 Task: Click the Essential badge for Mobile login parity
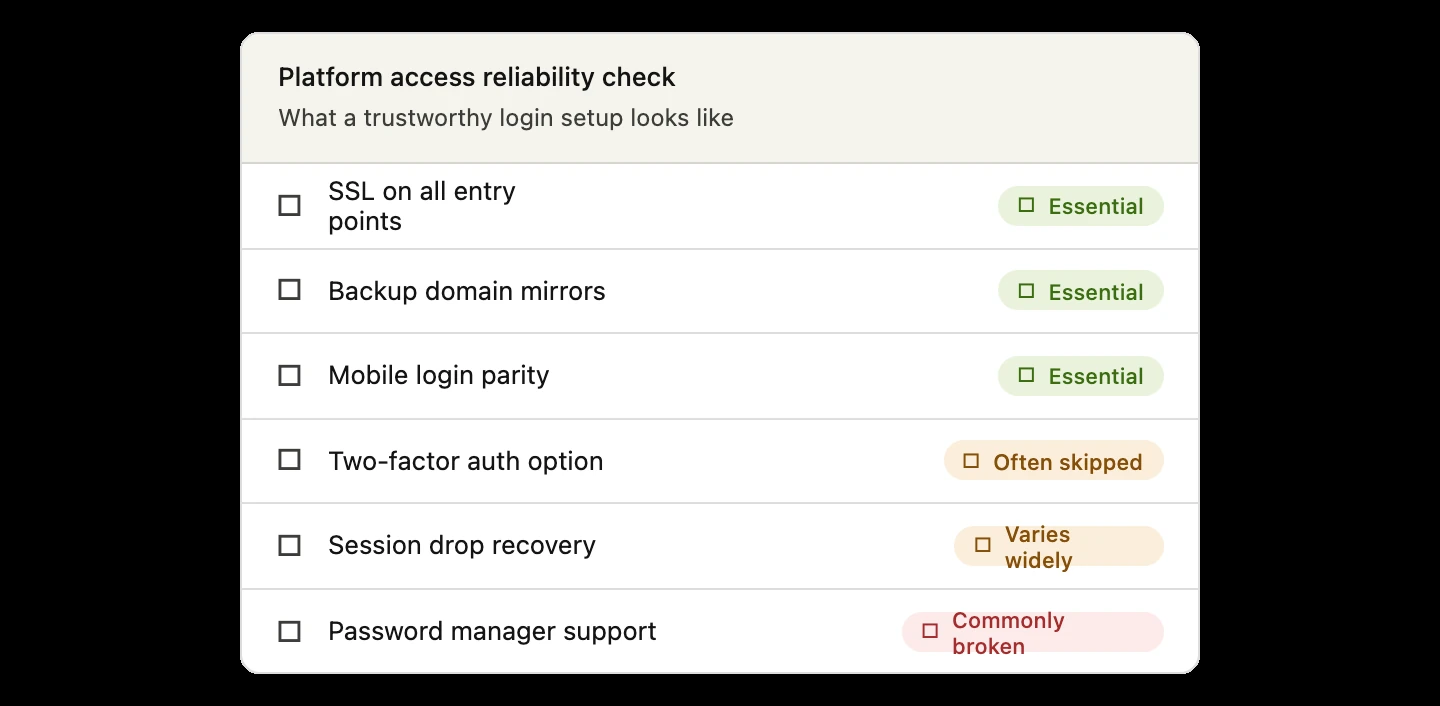click(1081, 376)
